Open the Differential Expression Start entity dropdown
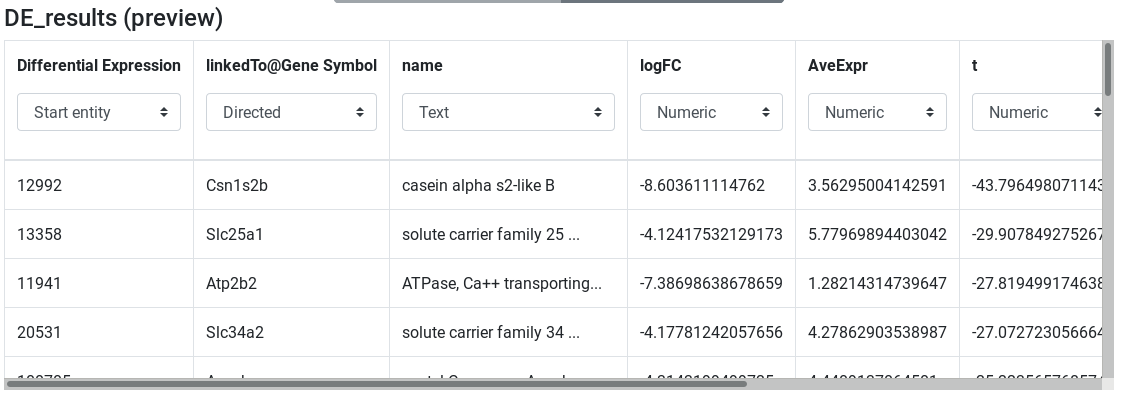Viewport: 1122px width, 397px height. click(99, 112)
